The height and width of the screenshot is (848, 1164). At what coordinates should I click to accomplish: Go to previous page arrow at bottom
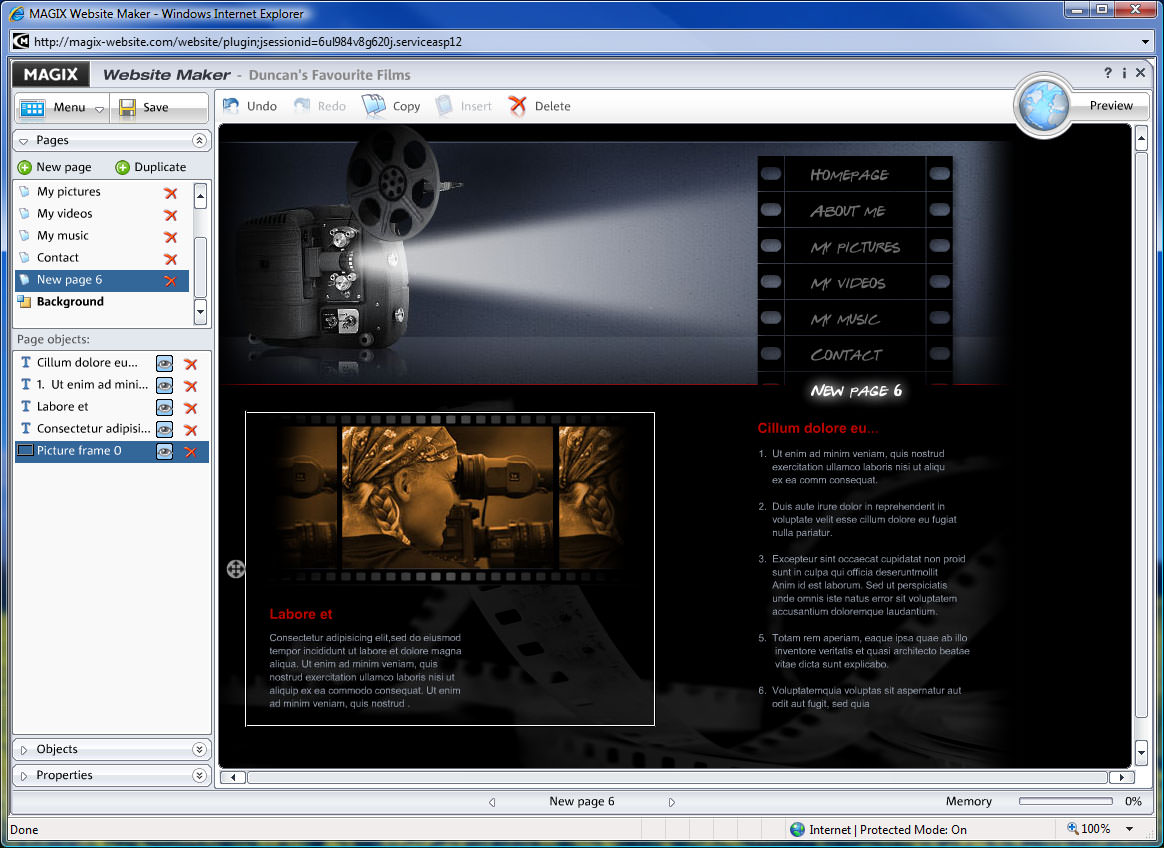point(491,802)
